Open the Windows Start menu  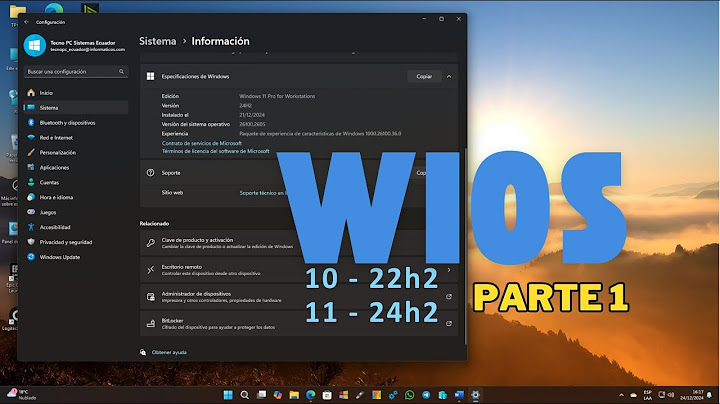(228, 395)
